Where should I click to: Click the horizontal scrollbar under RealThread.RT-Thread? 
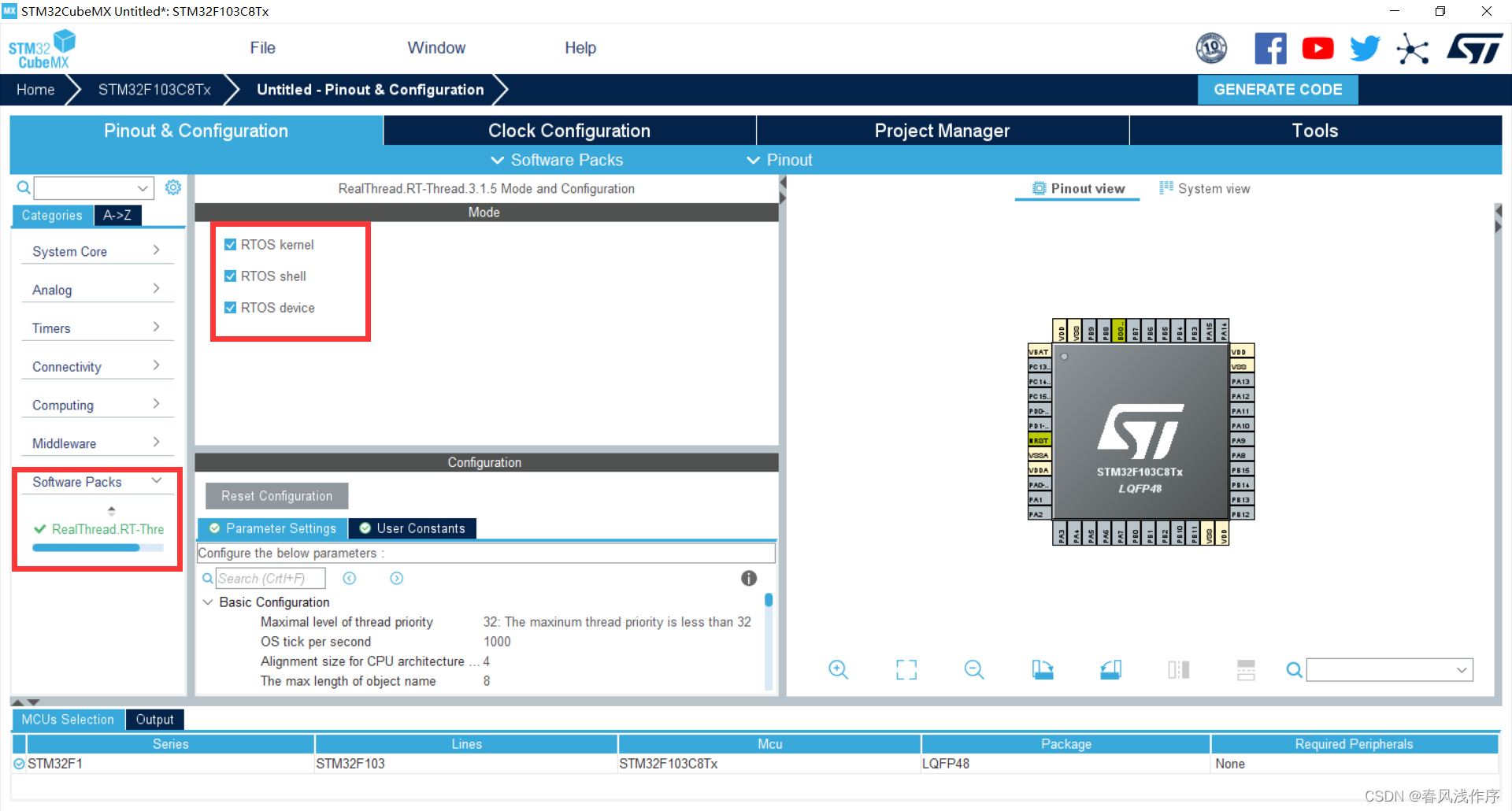[86, 548]
